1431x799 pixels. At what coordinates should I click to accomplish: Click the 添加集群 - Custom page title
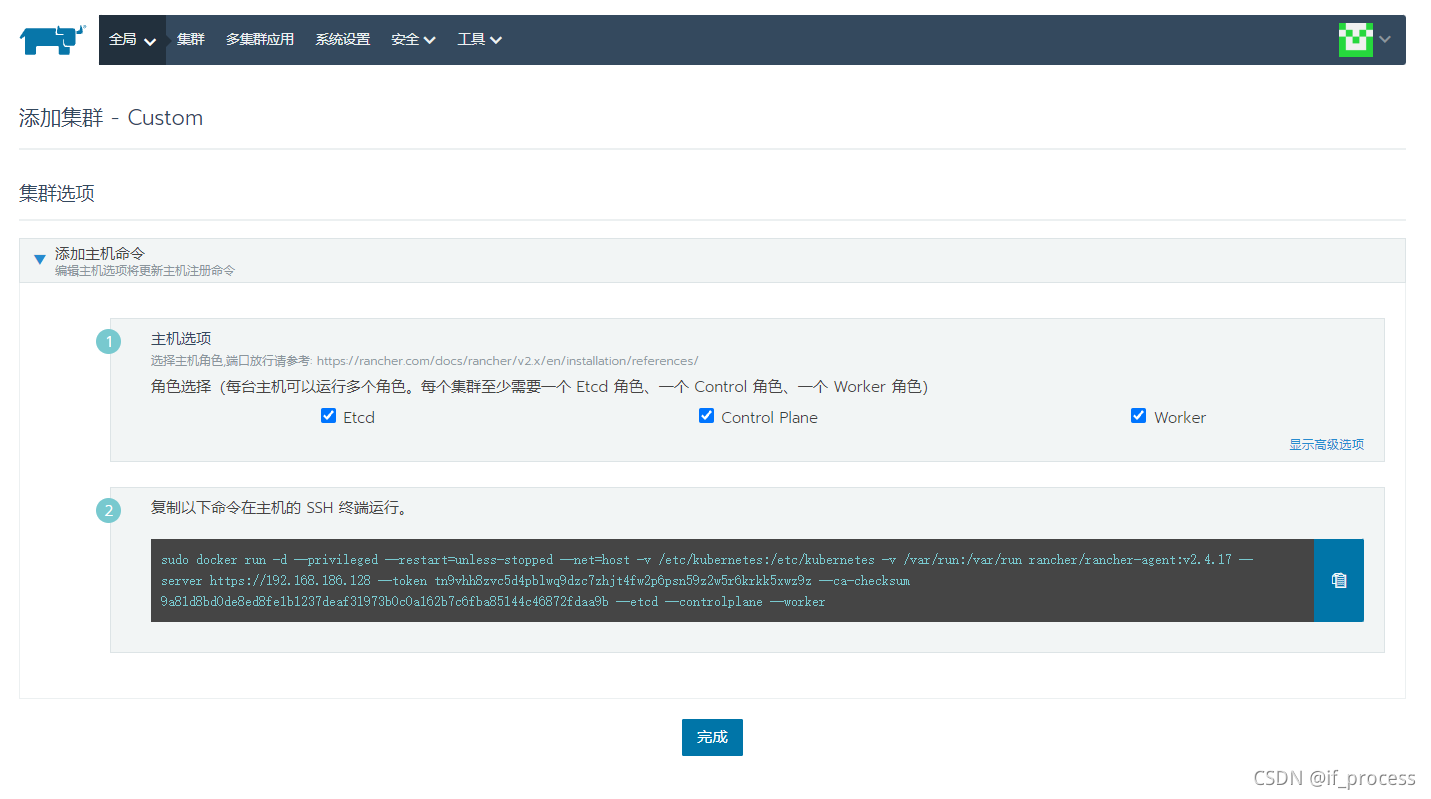pyautogui.click(x=111, y=118)
